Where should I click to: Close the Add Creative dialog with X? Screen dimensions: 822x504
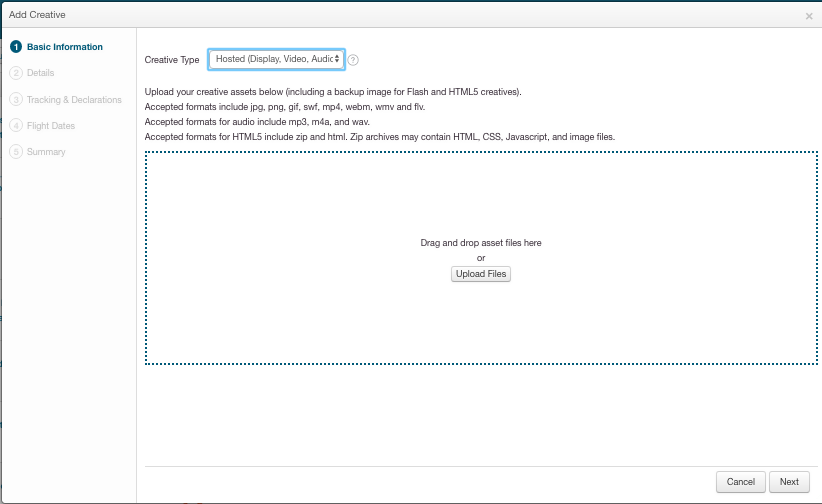pyautogui.click(x=809, y=16)
